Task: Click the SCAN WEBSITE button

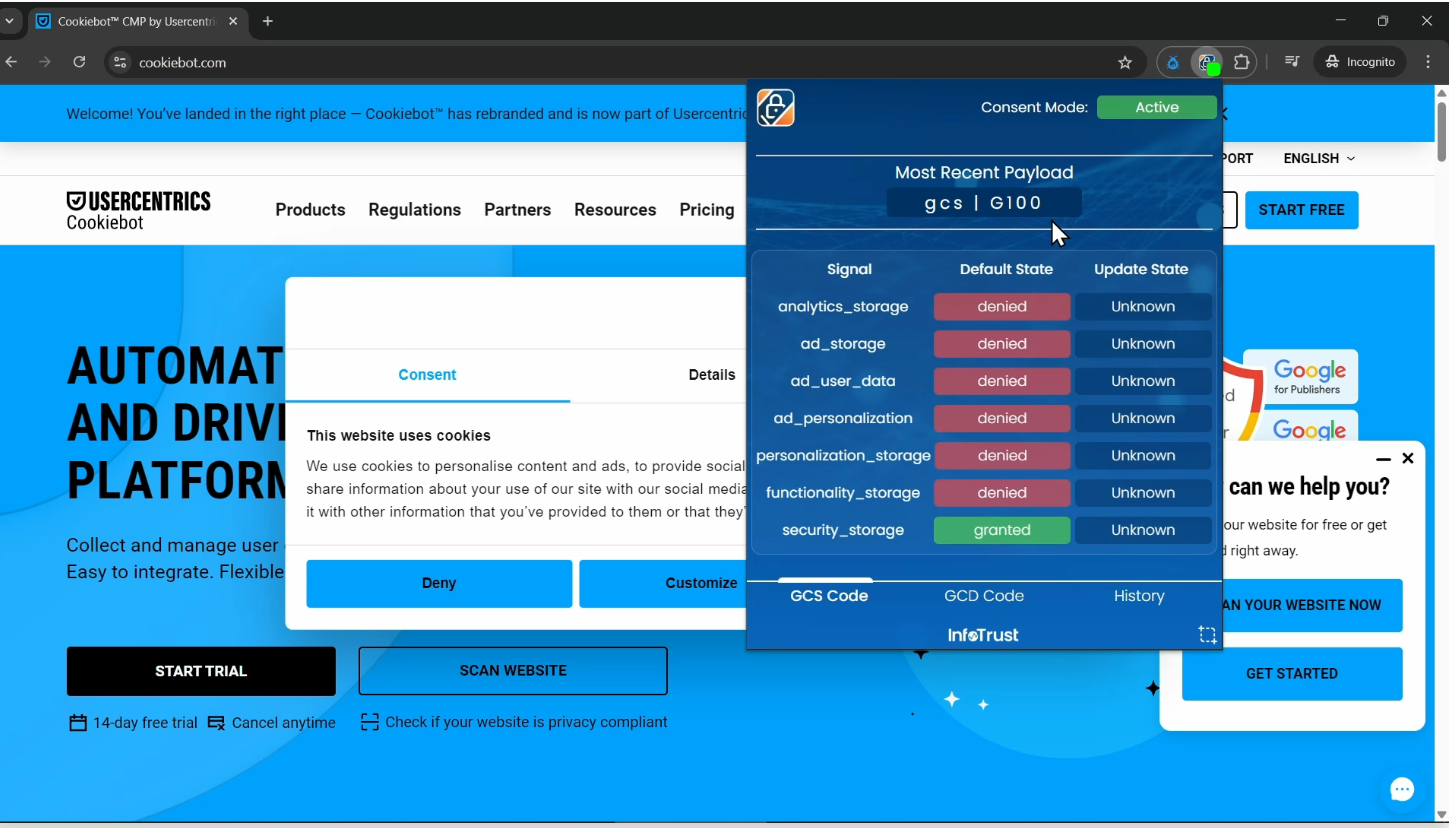Action: [513, 671]
